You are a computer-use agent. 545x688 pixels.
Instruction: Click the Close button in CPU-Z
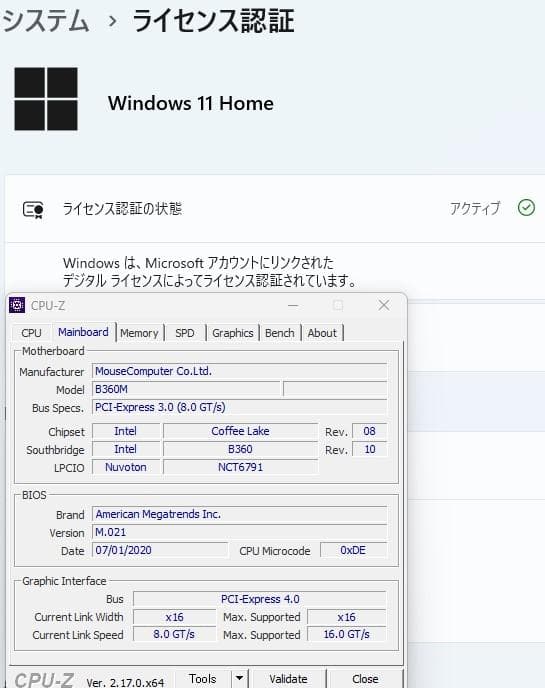pos(365,679)
